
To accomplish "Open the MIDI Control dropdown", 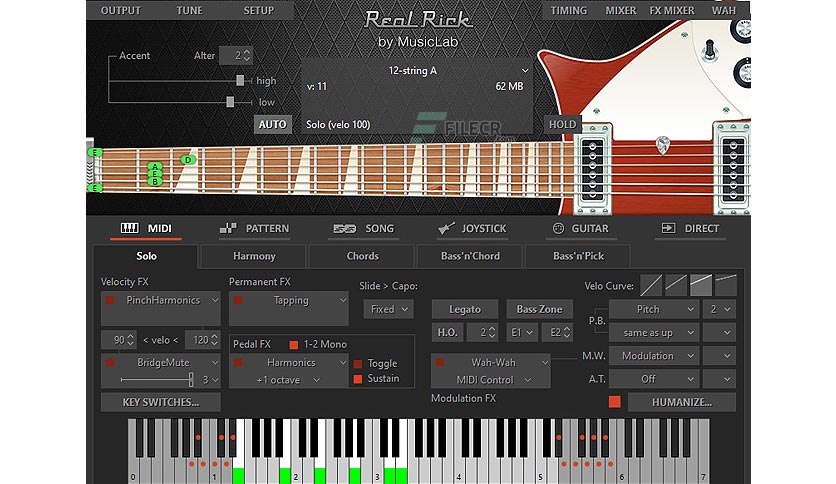I will pos(493,380).
